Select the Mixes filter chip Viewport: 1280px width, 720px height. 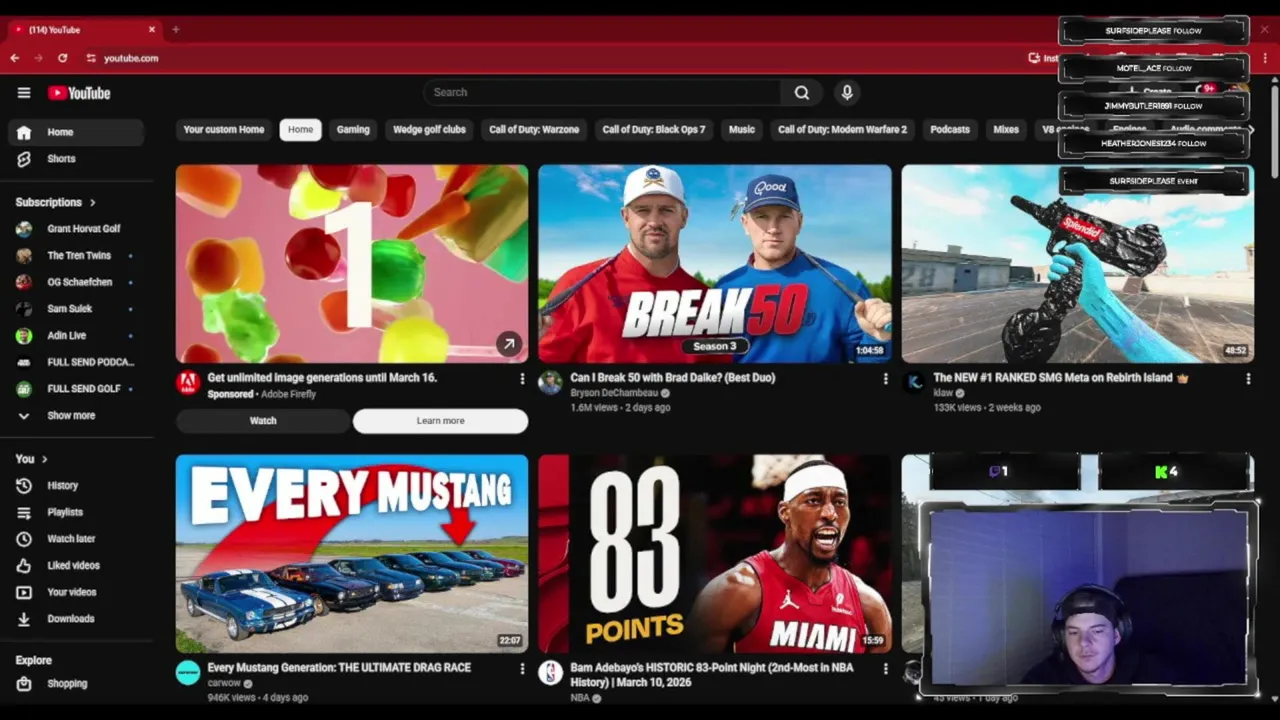pos(1006,129)
